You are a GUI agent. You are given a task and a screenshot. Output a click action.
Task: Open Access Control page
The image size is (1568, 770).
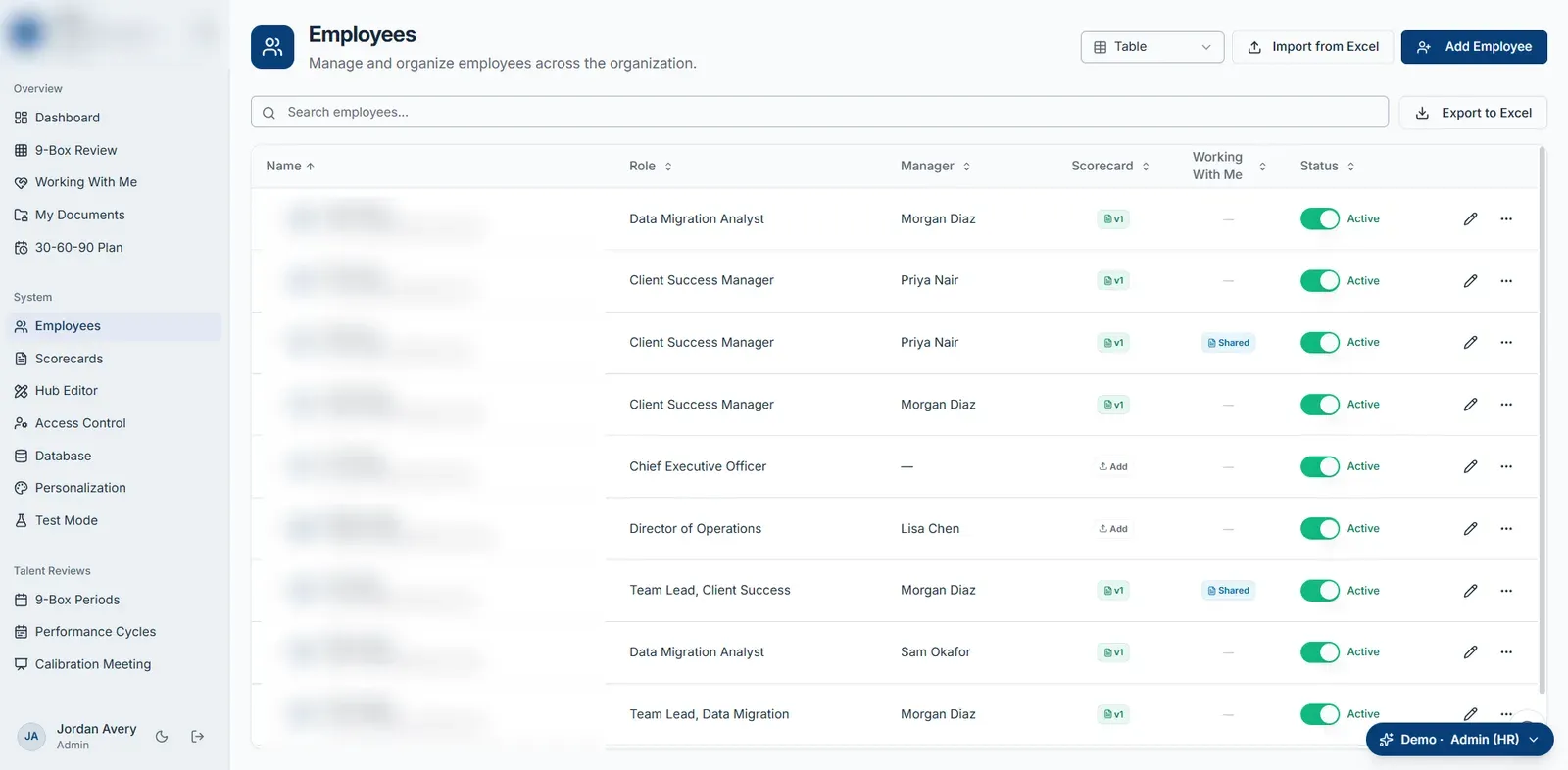pyautogui.click(x=114, y=423)
